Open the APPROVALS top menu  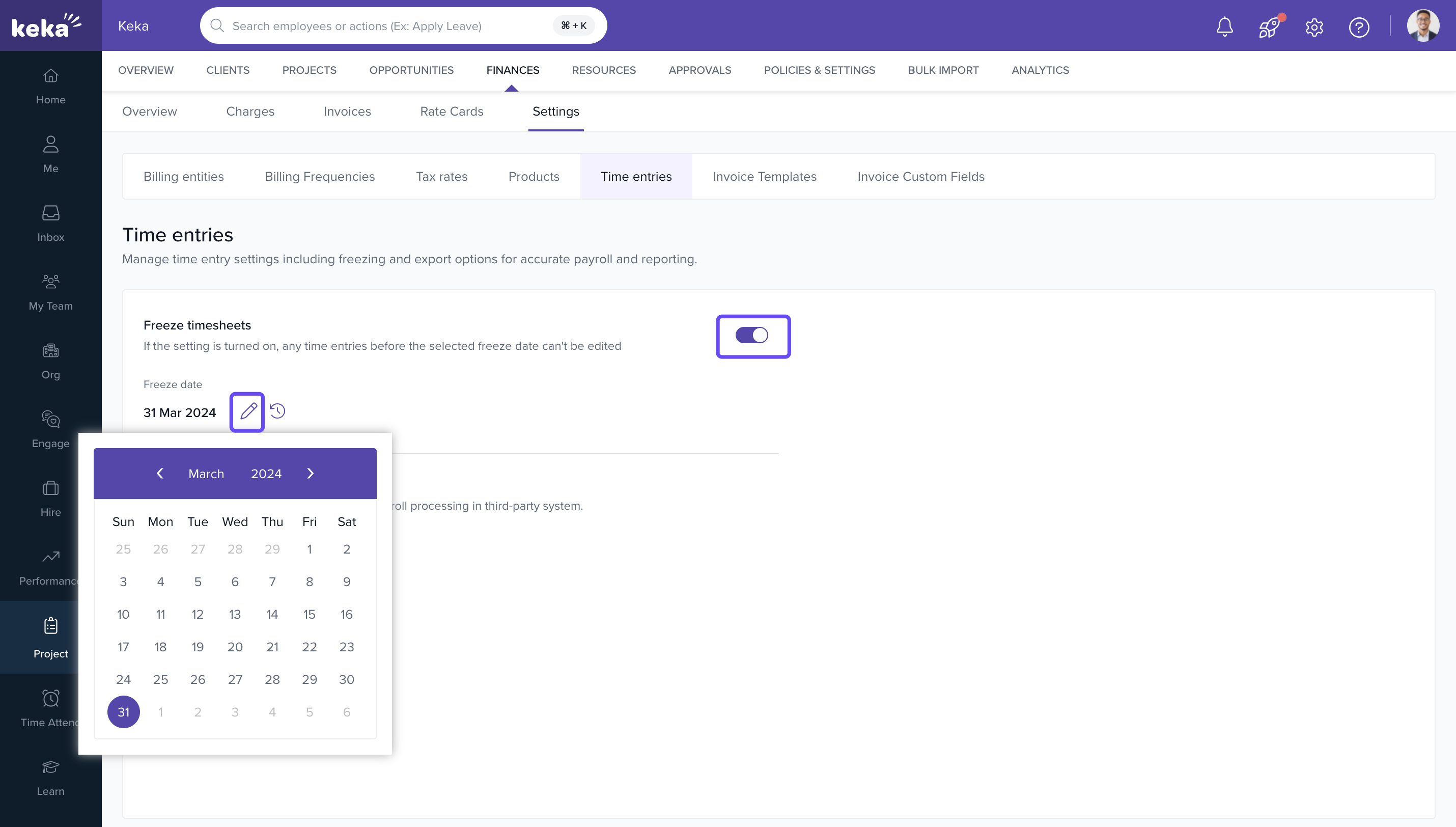pyautogui.click(x=699, y=70)
